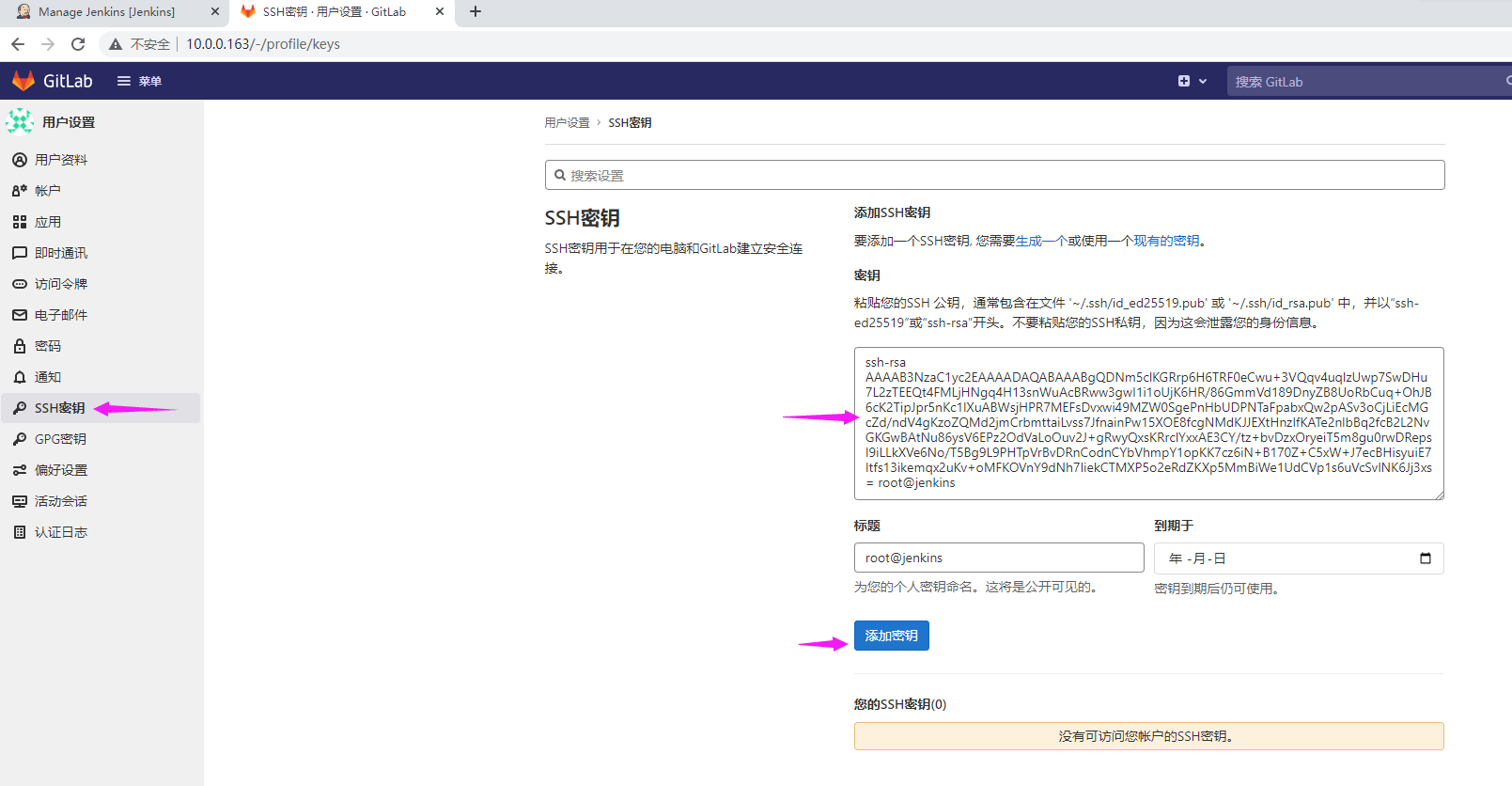Open the 活动会话 monitor icon
This screenshot has width=1512, height=786.
click(20, 501)
